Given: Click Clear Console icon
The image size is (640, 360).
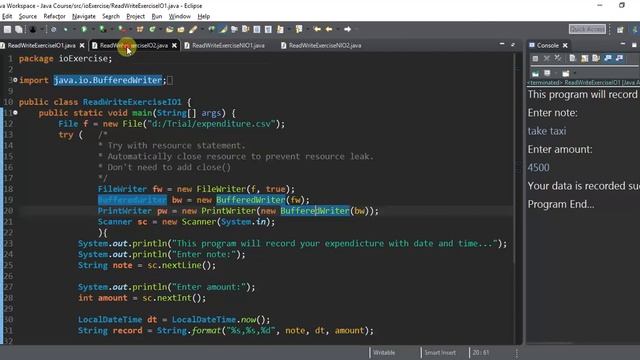Looking at the screenshot, I should [x=573, y=58].
